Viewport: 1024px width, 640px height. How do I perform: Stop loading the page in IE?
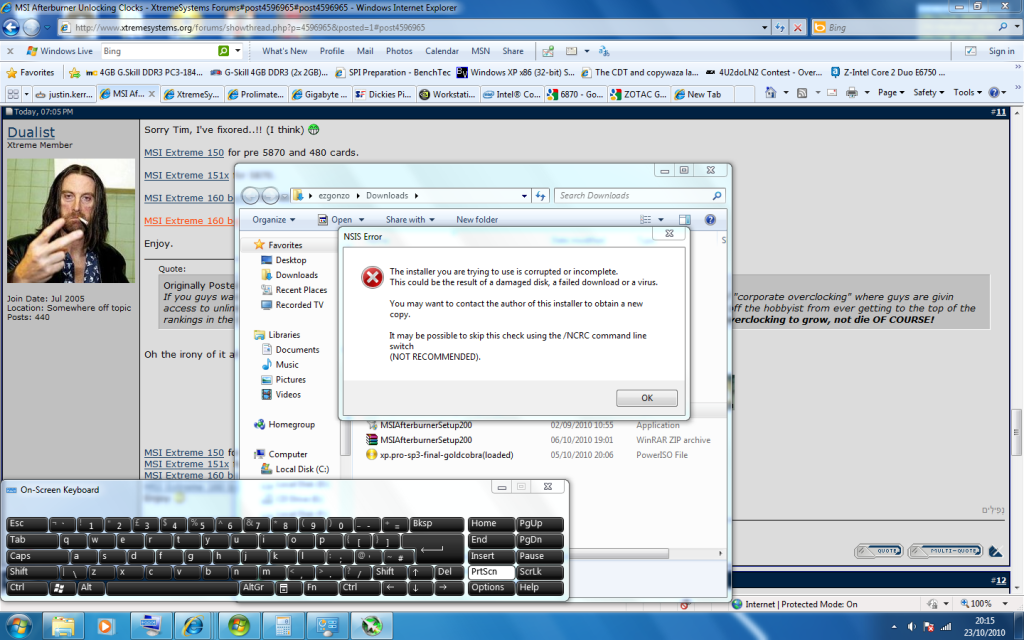coord(797,27)
